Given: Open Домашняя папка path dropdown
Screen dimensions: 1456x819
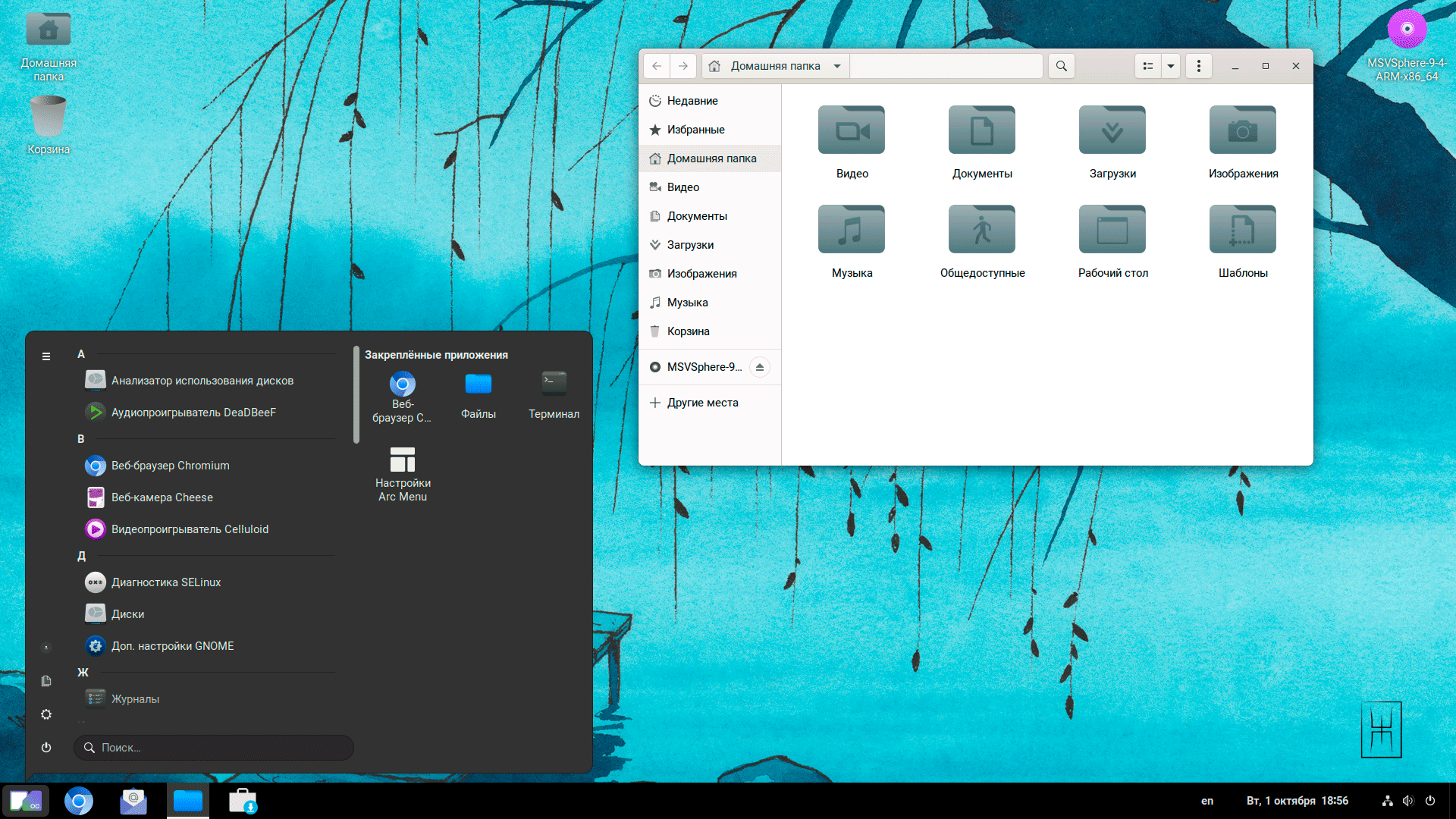Looking at the screenshot, I should coord(837,66).
